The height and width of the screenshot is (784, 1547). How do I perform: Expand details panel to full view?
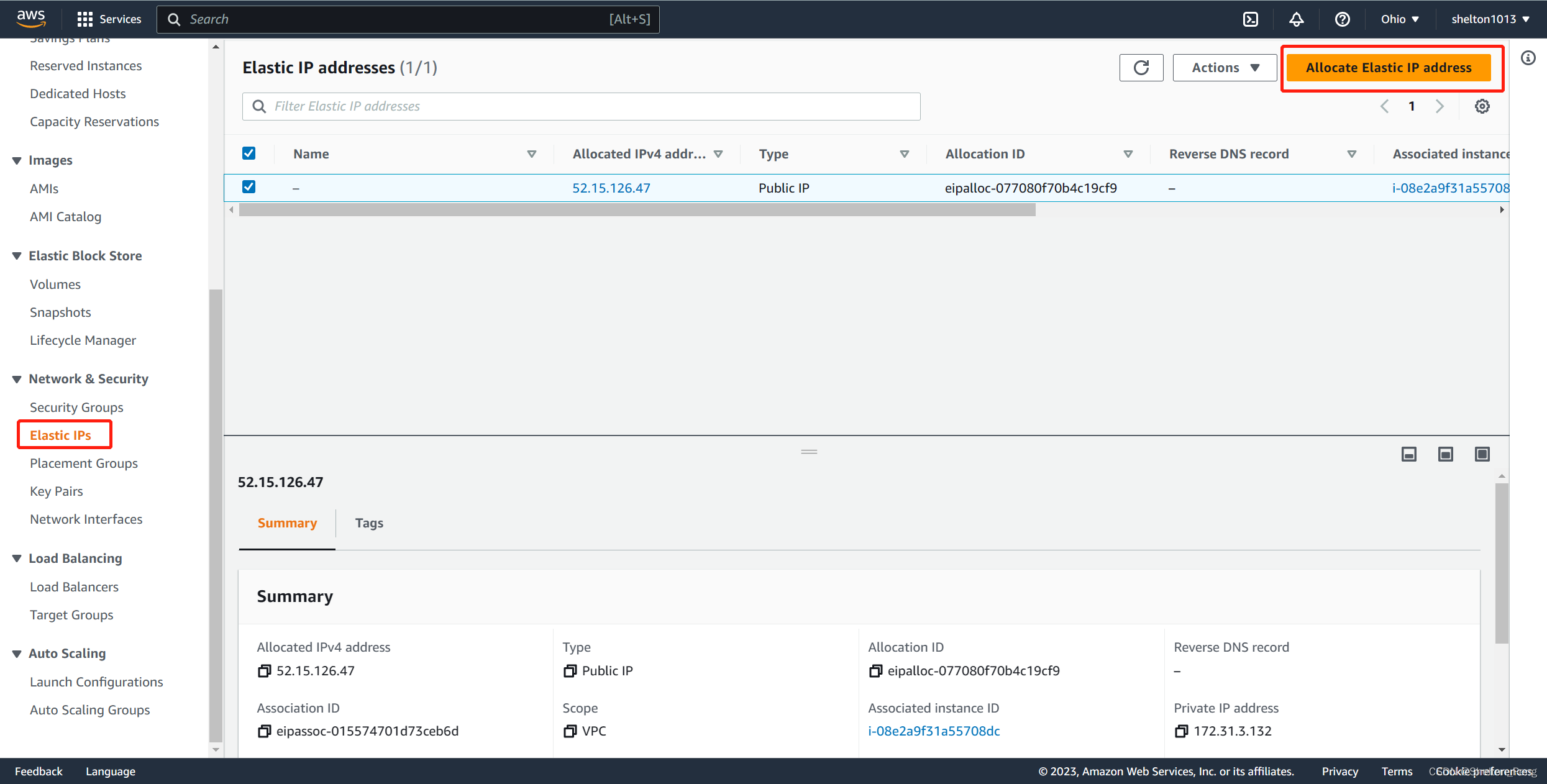[x=1482, y=454]
